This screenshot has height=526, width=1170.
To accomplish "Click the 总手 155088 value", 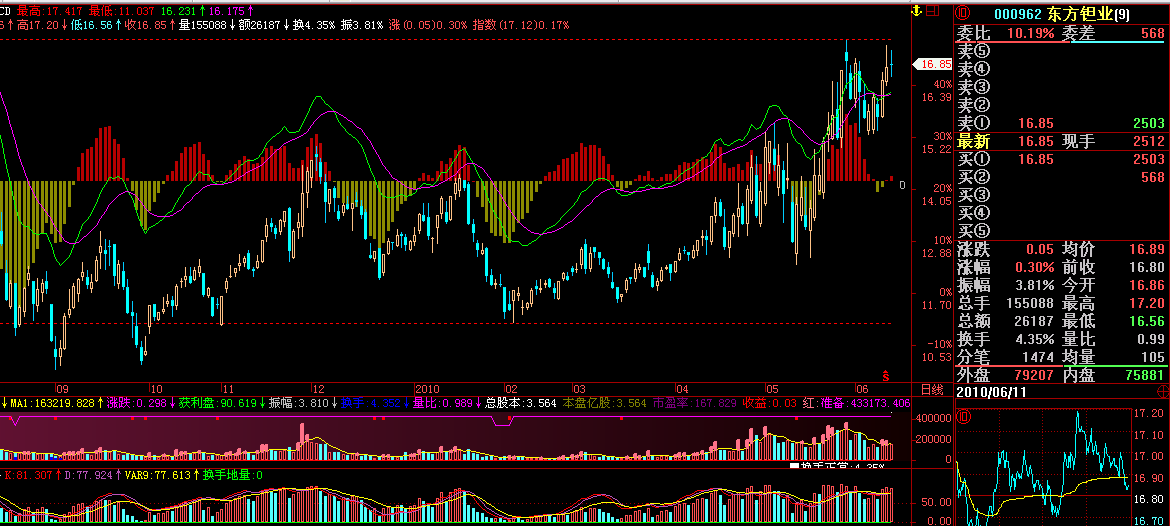I will click(x=1030, y=303).
